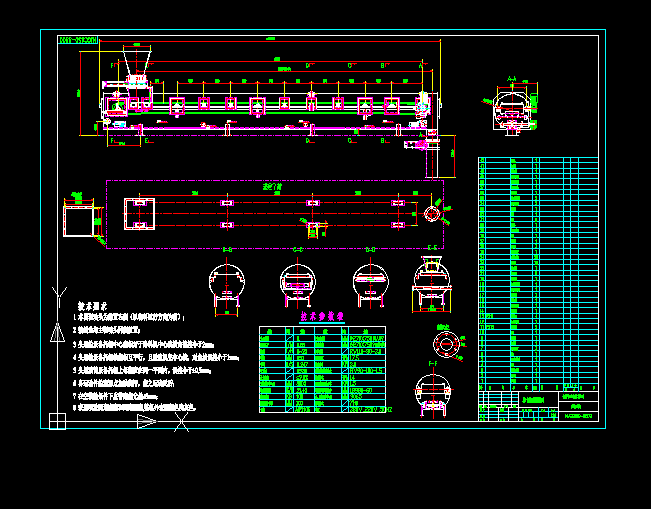Image resolution: width=651 pixels, height=509 pixels.
Task: Click inside the technical parameters table
Action: pyautogui.click(x=323, y=370)
